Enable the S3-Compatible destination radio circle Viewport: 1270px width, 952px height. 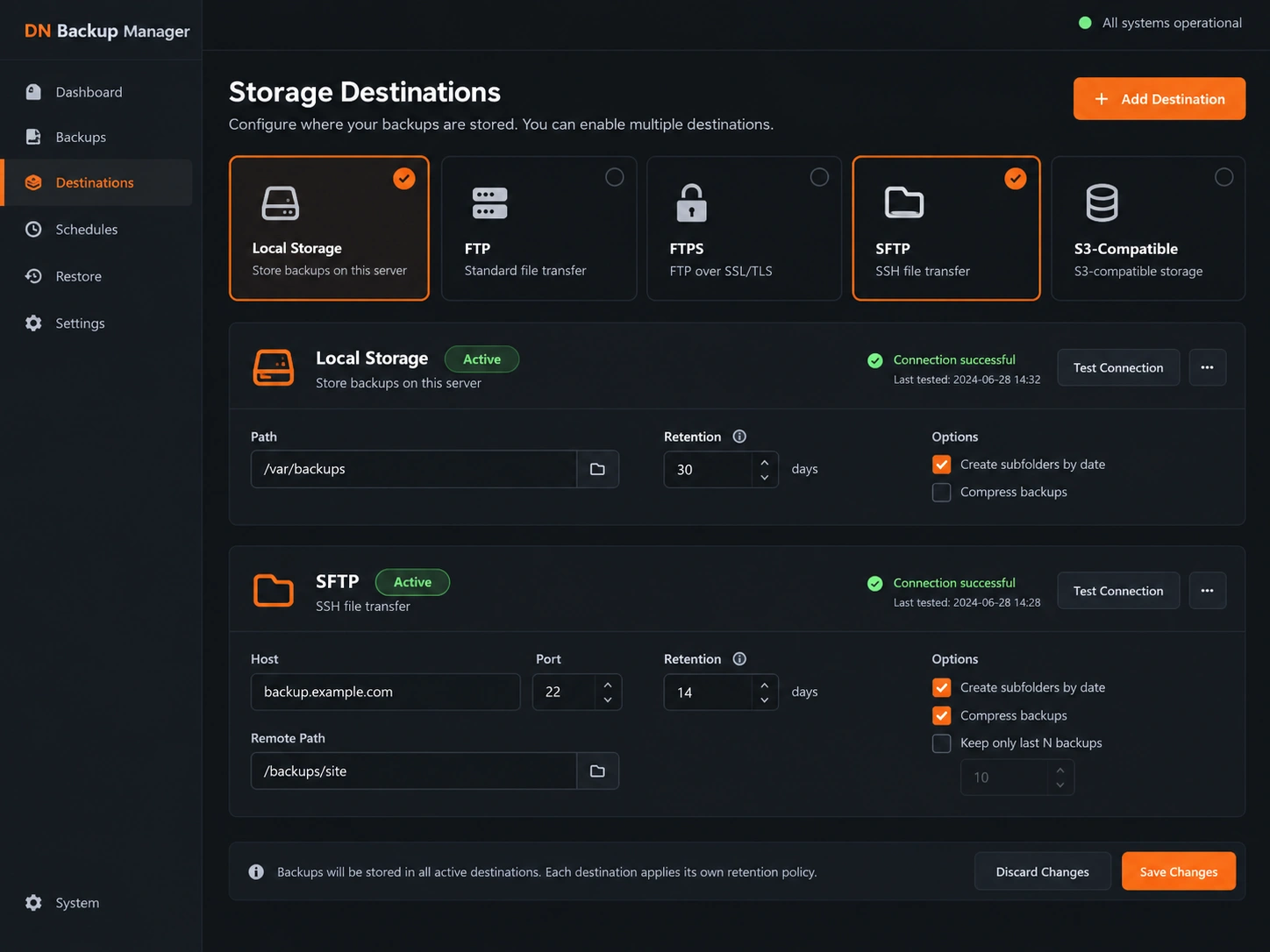click(1224, 177)
